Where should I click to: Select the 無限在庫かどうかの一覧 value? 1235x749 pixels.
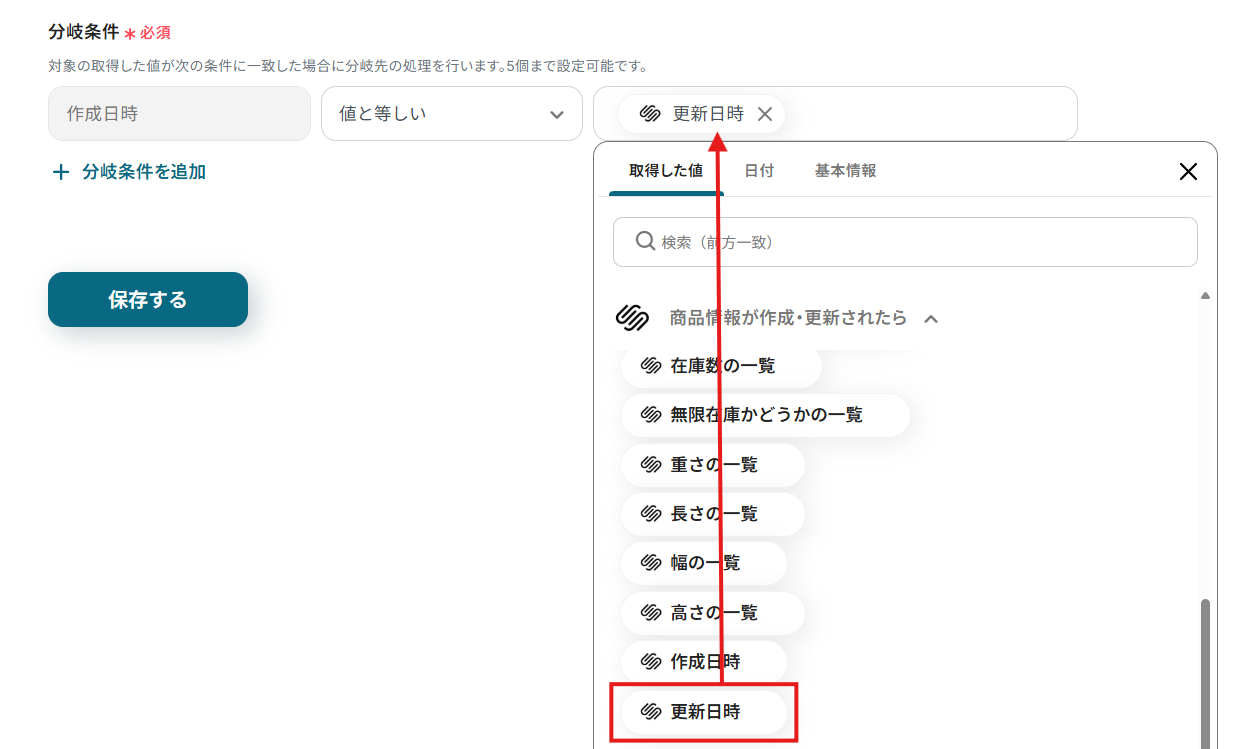[x=765, y=415]
